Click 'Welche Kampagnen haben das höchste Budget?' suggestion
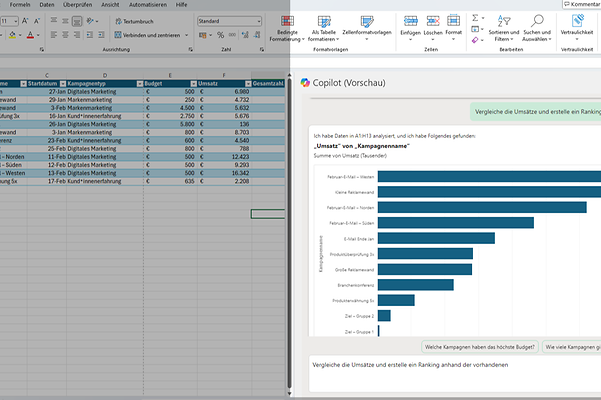 pyautogui.click(x=479, y=347)
